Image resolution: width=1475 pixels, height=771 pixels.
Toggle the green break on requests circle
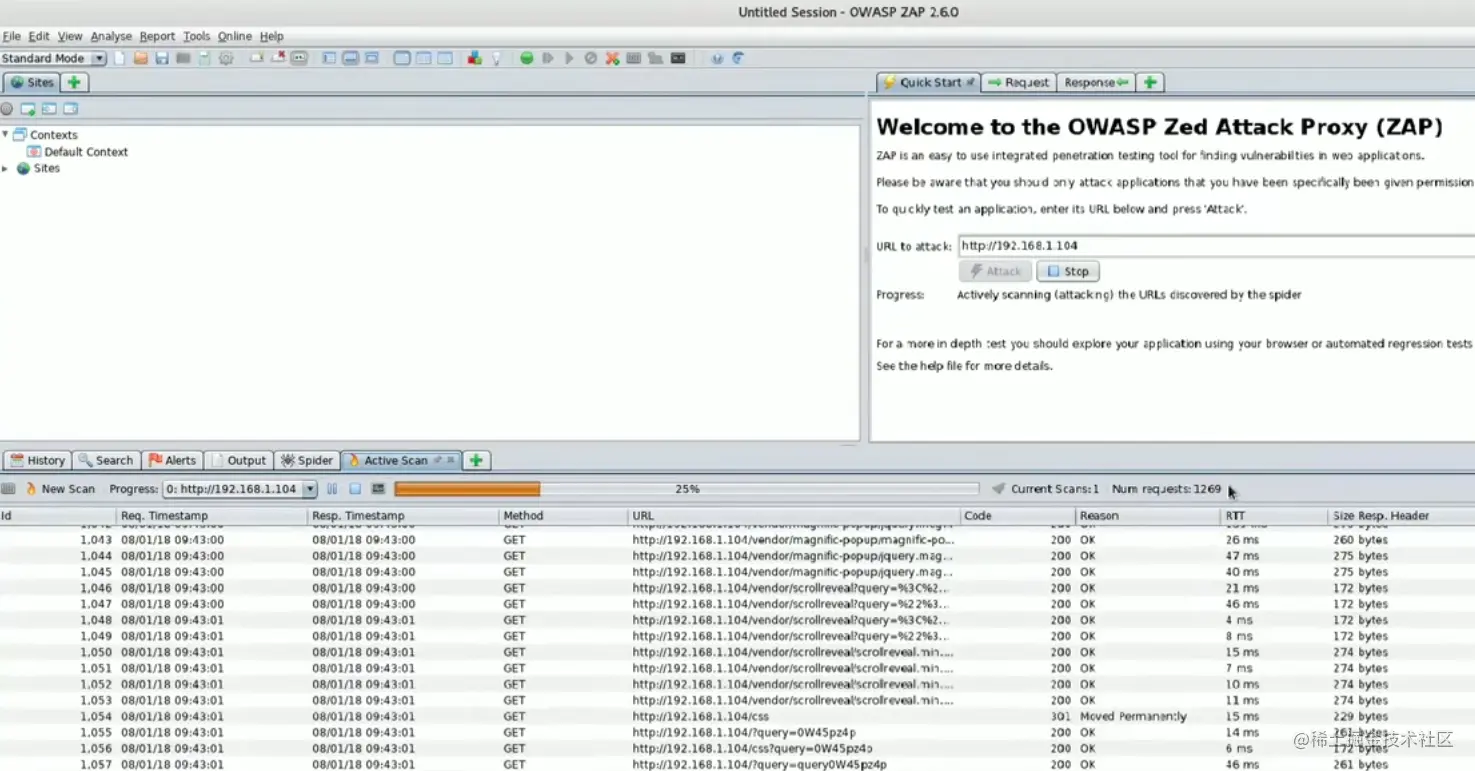(527, 58)
